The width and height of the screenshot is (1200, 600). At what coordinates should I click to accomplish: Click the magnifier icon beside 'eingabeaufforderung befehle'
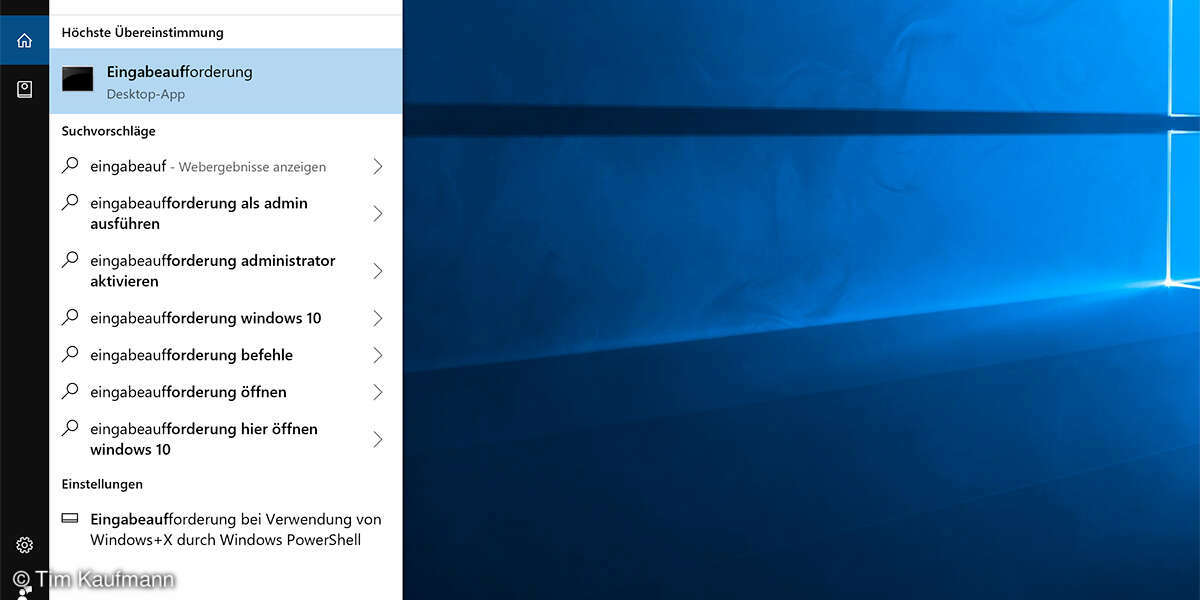(x=70, y=355)
